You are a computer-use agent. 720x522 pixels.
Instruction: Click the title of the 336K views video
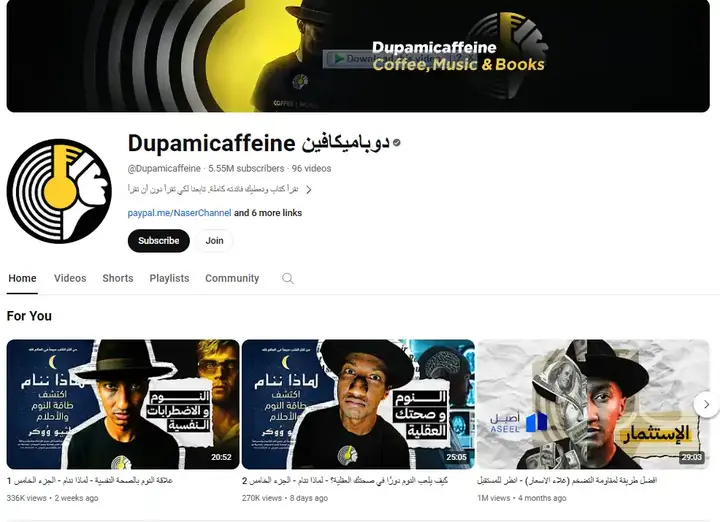click(122, 481)
